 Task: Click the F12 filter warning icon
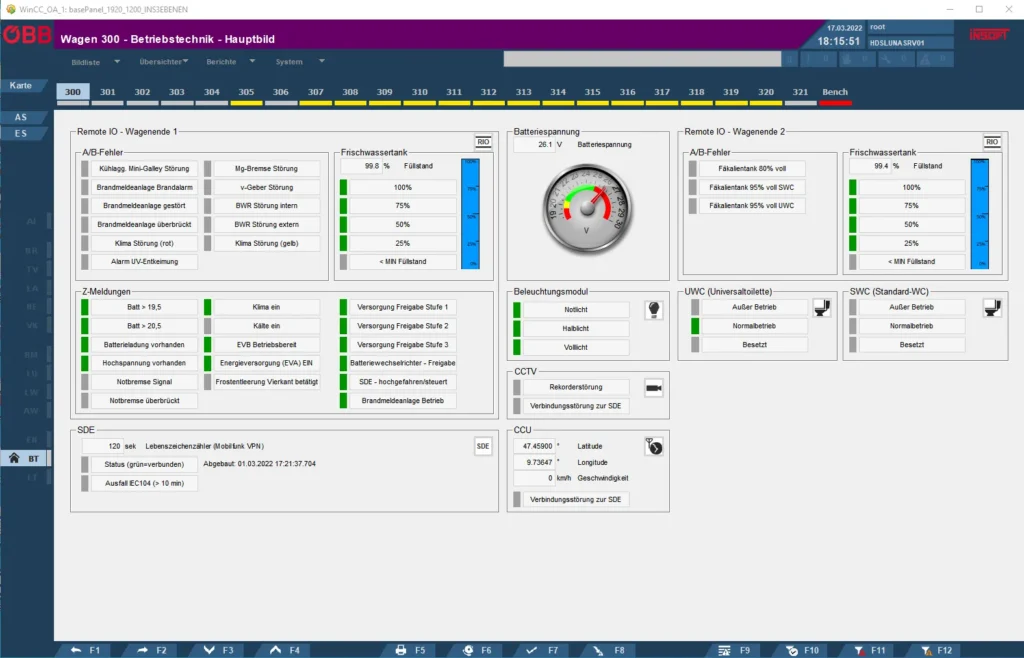926,650
